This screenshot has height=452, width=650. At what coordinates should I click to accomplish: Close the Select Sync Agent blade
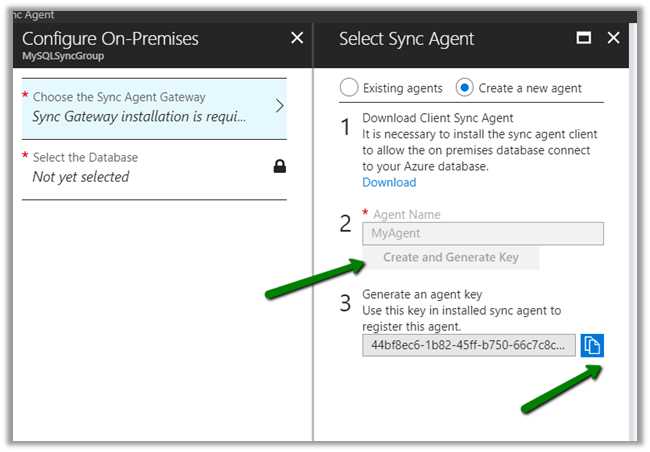point(614,39)
